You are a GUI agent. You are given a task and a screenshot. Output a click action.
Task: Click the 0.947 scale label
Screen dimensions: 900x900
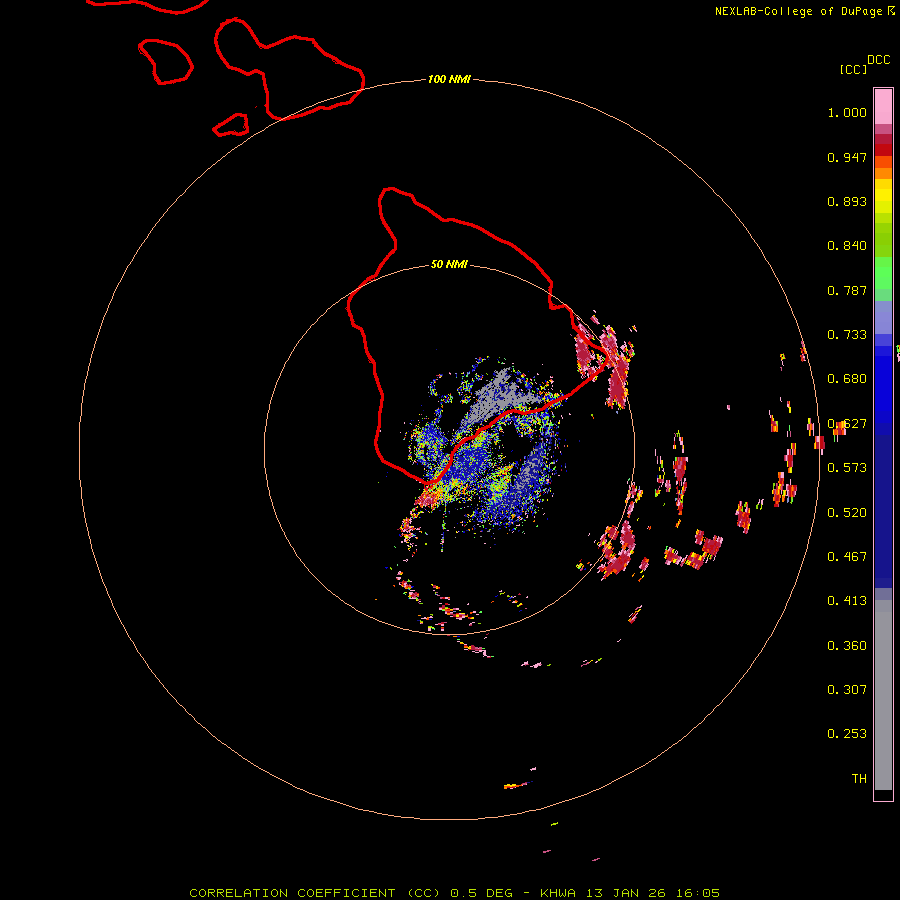(x=847, y=157)
